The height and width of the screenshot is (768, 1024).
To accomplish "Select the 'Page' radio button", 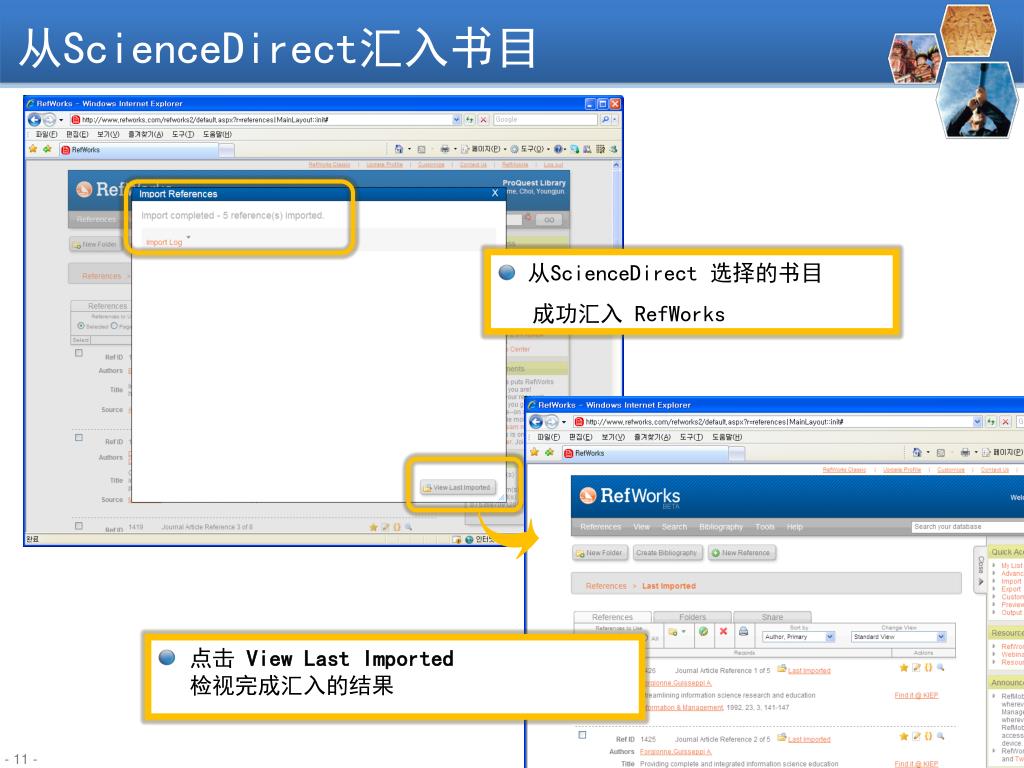I will [114, 325].
